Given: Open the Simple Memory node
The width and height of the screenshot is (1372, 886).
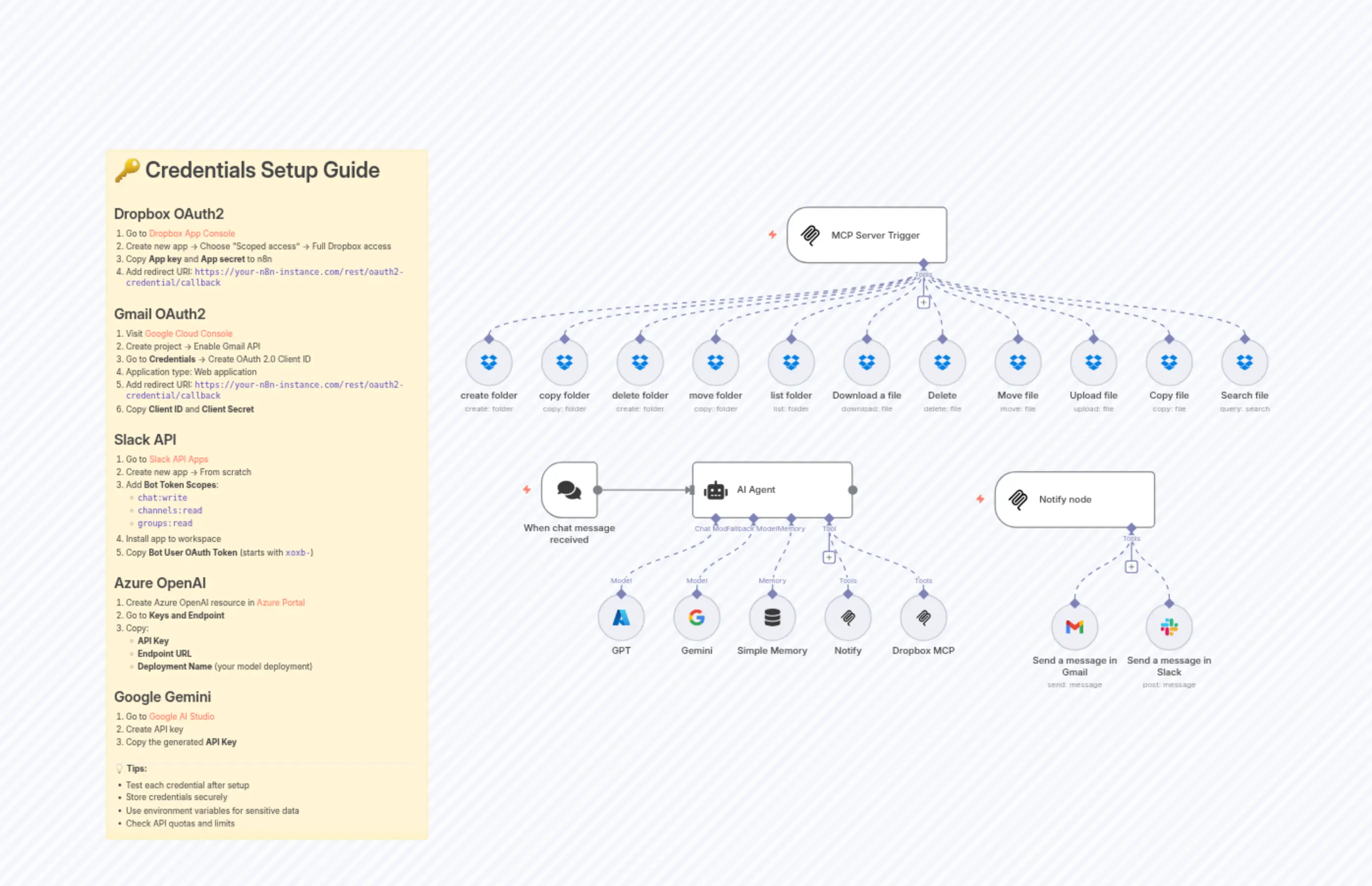Looking at the screenshot, I should 772,618.
